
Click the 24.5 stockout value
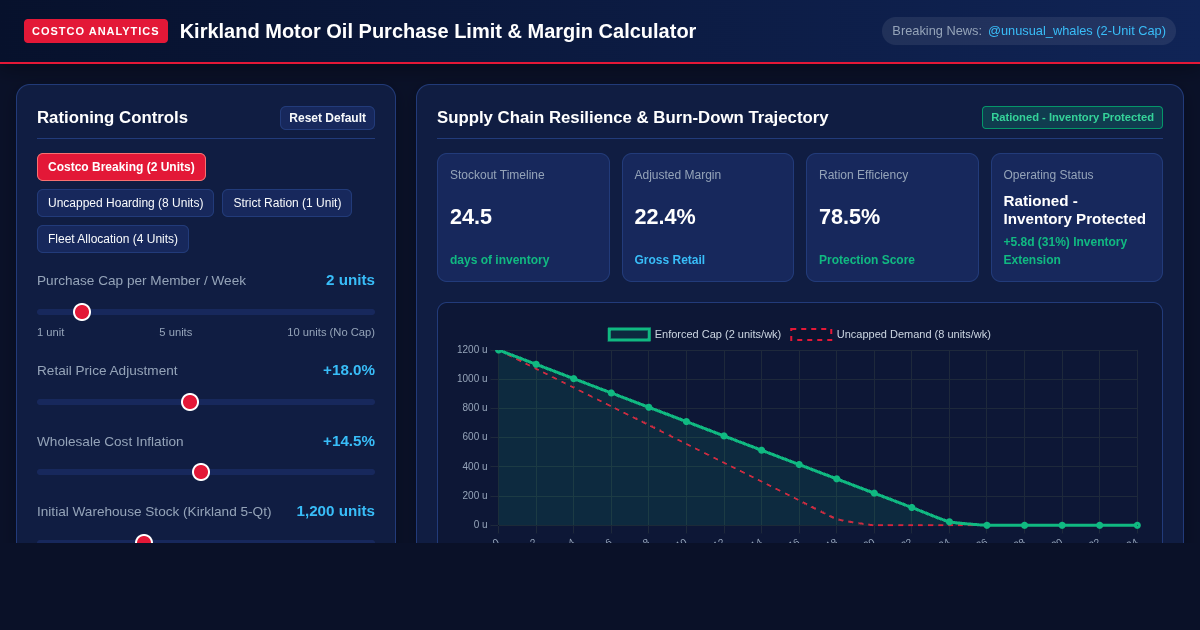pos(471,217)
